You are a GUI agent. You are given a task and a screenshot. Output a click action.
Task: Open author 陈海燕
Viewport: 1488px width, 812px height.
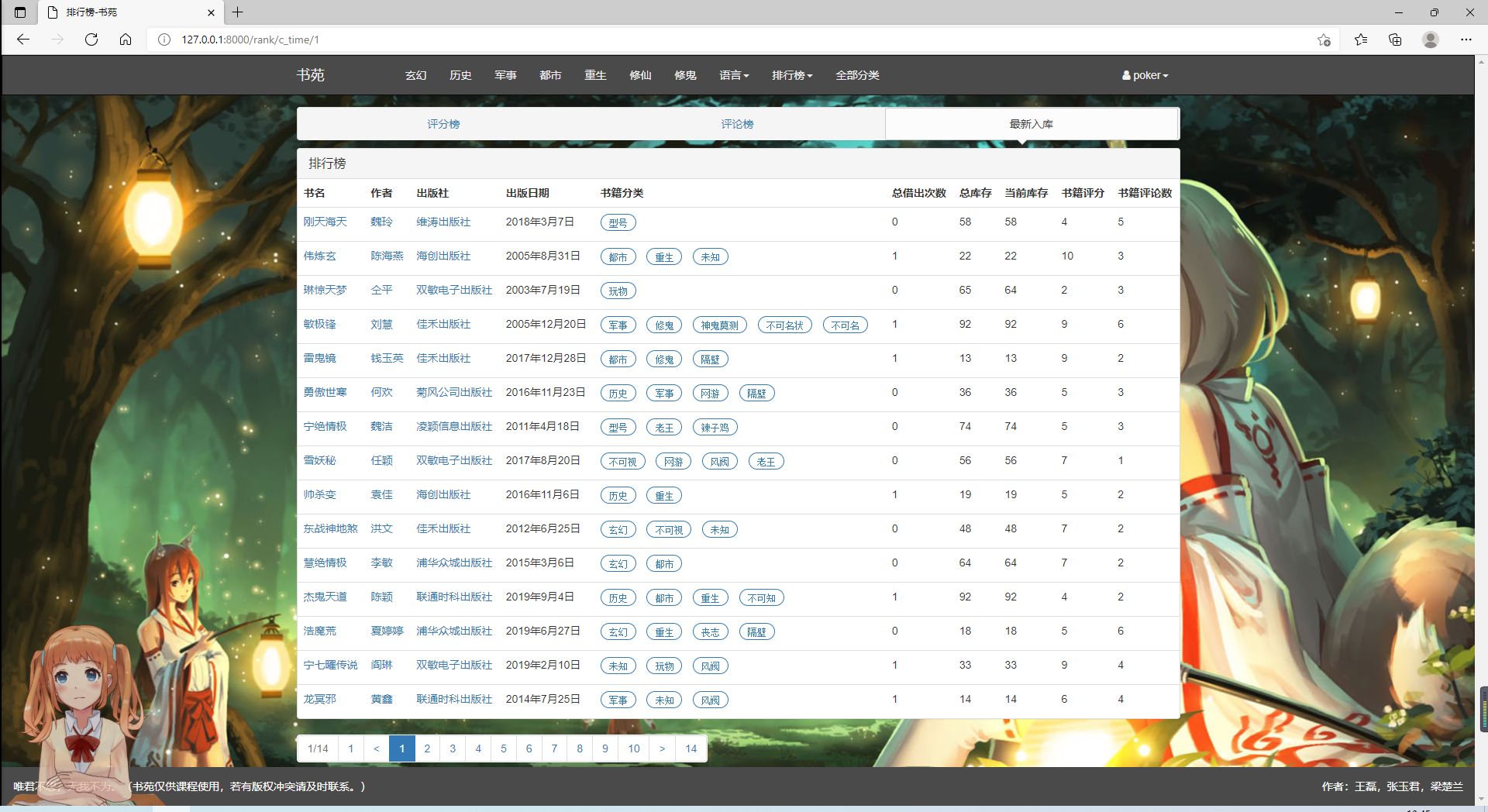click(x=387, y=256)
